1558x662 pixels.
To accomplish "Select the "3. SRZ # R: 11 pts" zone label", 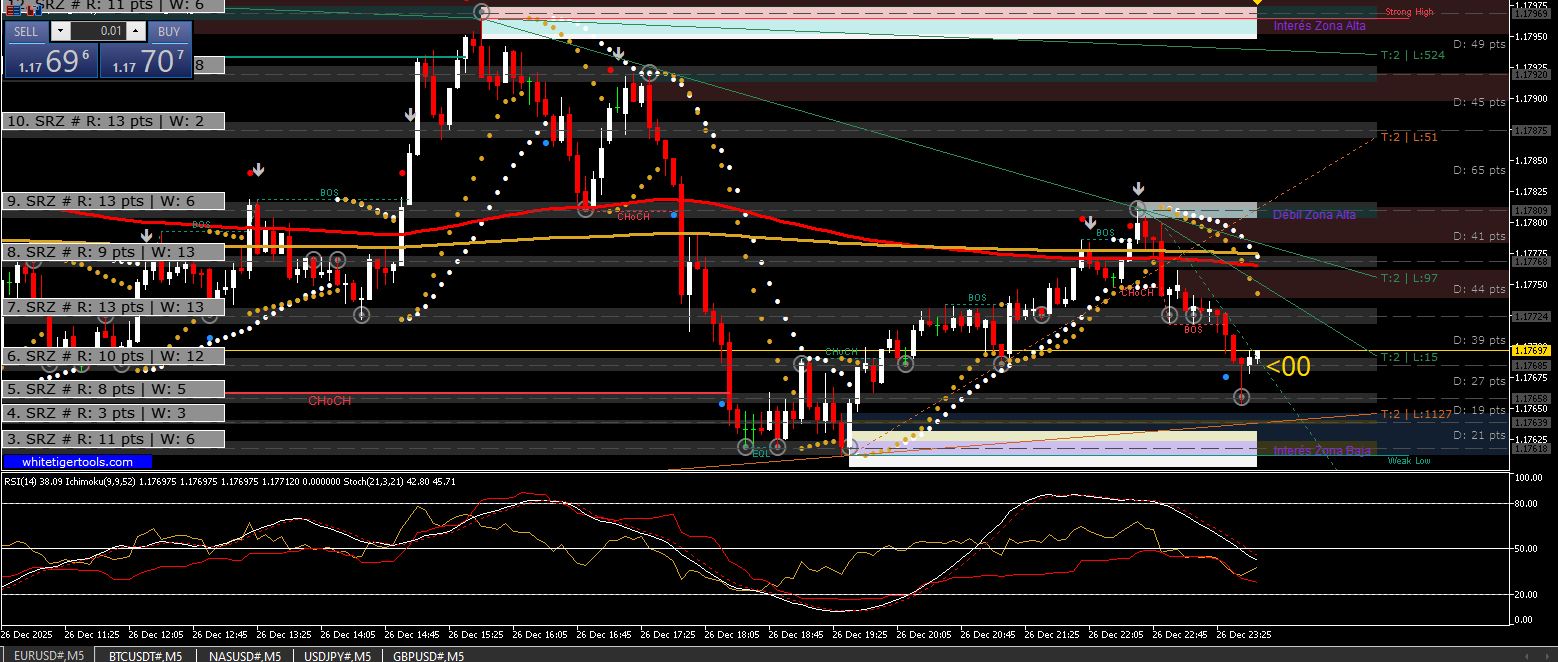I will [x=113, y=439].
